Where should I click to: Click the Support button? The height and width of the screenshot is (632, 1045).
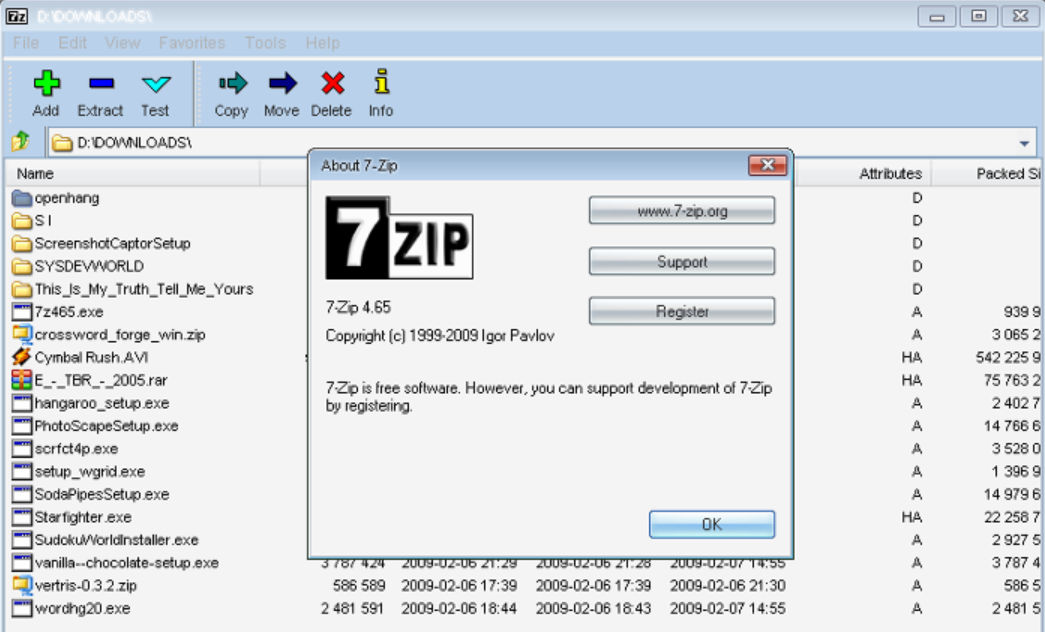click(682, 261)
